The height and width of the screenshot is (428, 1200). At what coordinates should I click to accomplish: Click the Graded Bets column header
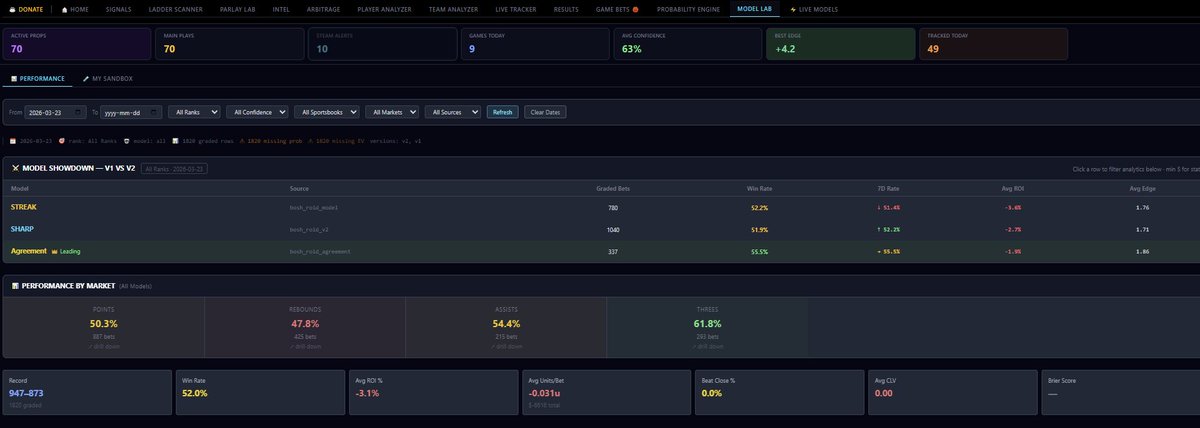tap(613, 188)
